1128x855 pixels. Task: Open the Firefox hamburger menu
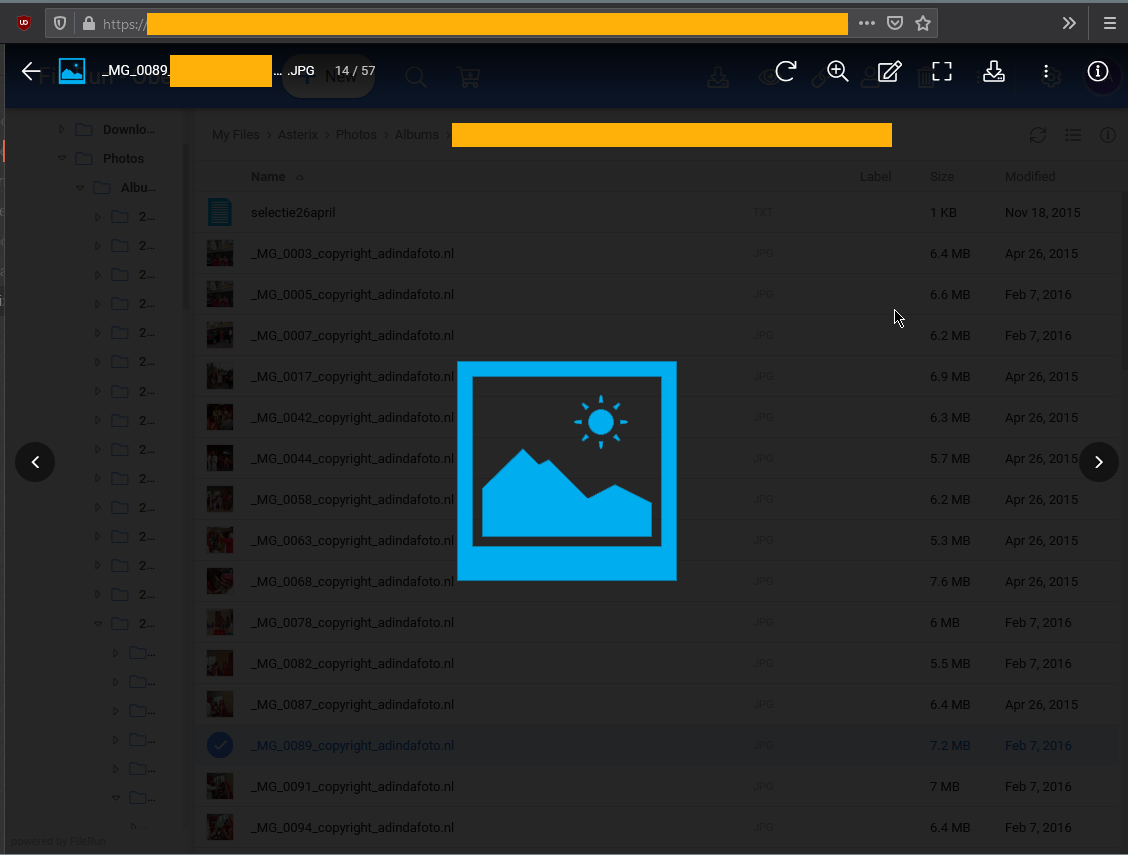pos(1109,24)
